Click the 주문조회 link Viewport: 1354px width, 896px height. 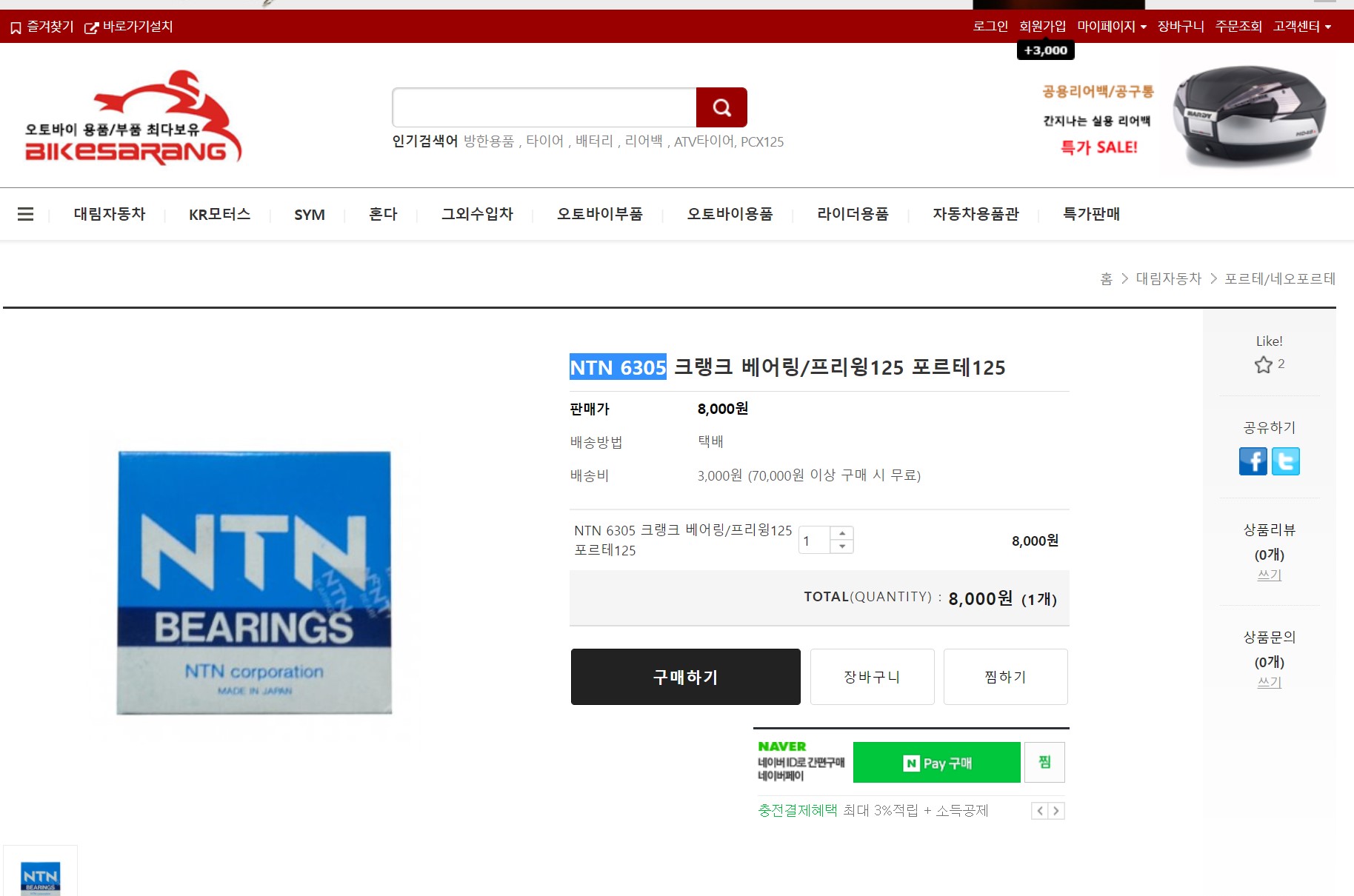tap(1238, 27)
